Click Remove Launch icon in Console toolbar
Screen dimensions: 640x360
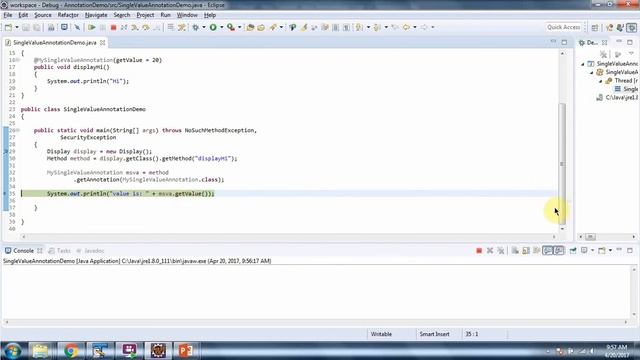tap(490, 250)
